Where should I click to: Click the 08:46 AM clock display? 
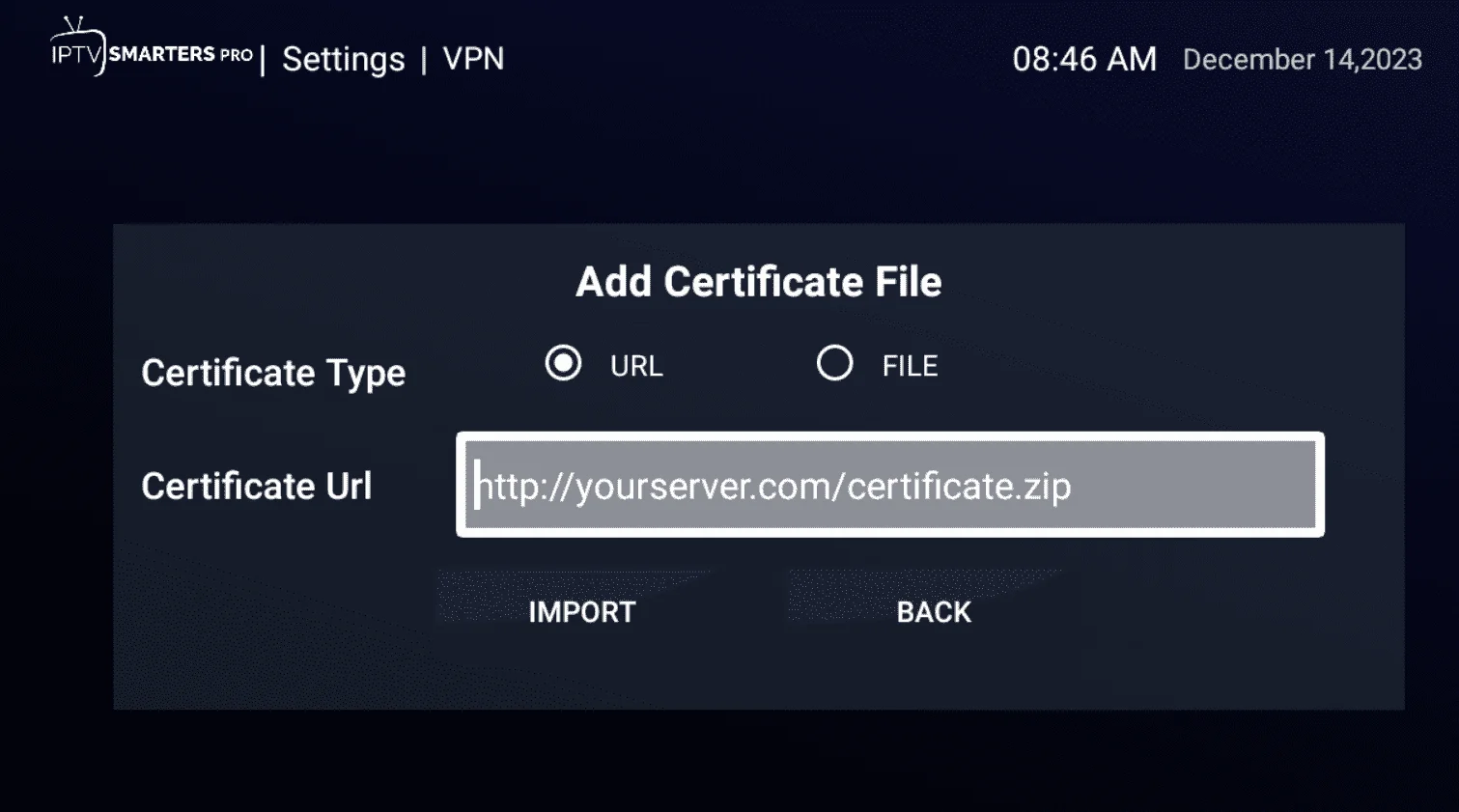pyautogui.click(x=1084, y=60)
